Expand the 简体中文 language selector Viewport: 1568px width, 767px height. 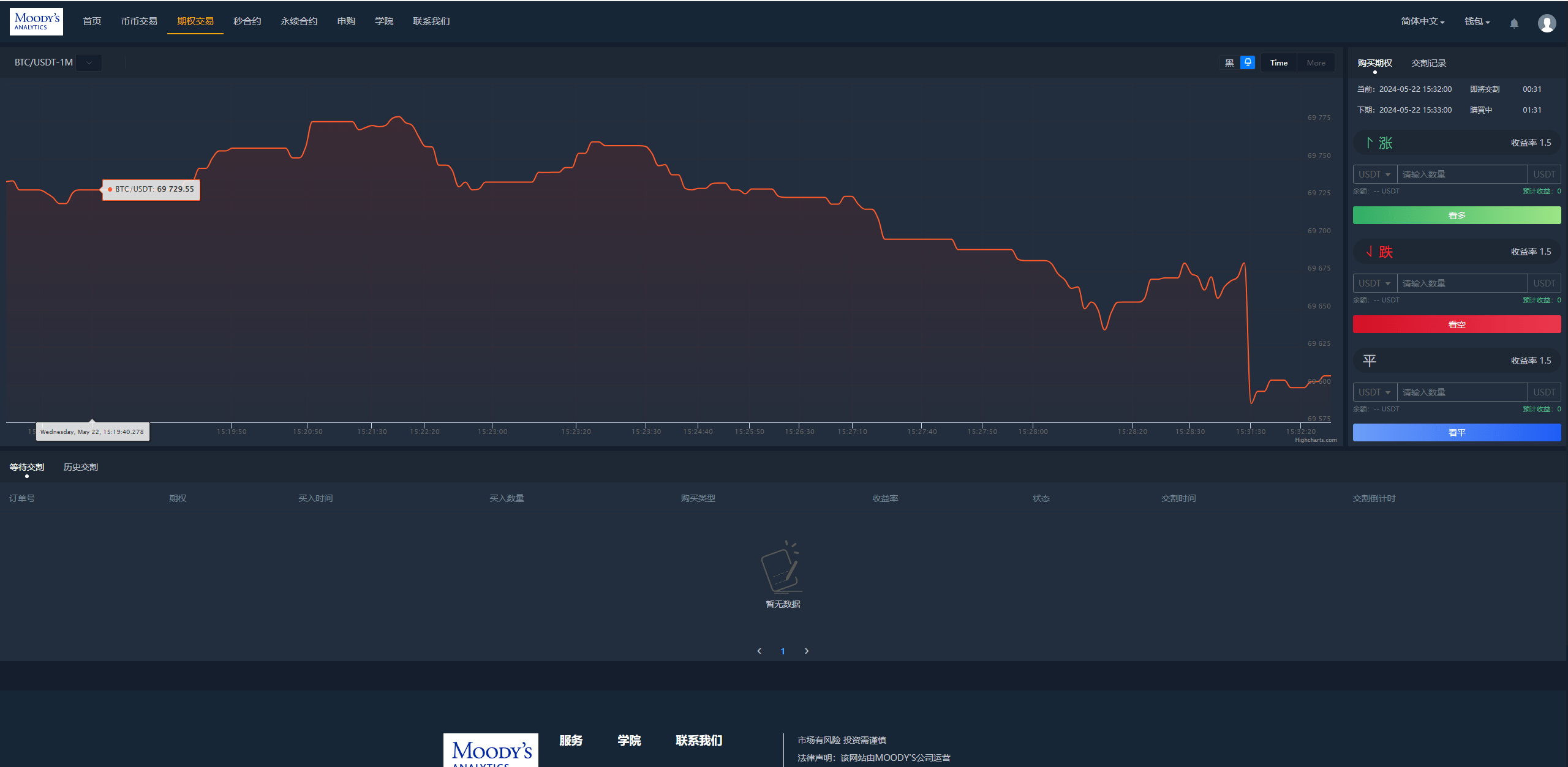pyautogui.click(x=1418, y=22)
